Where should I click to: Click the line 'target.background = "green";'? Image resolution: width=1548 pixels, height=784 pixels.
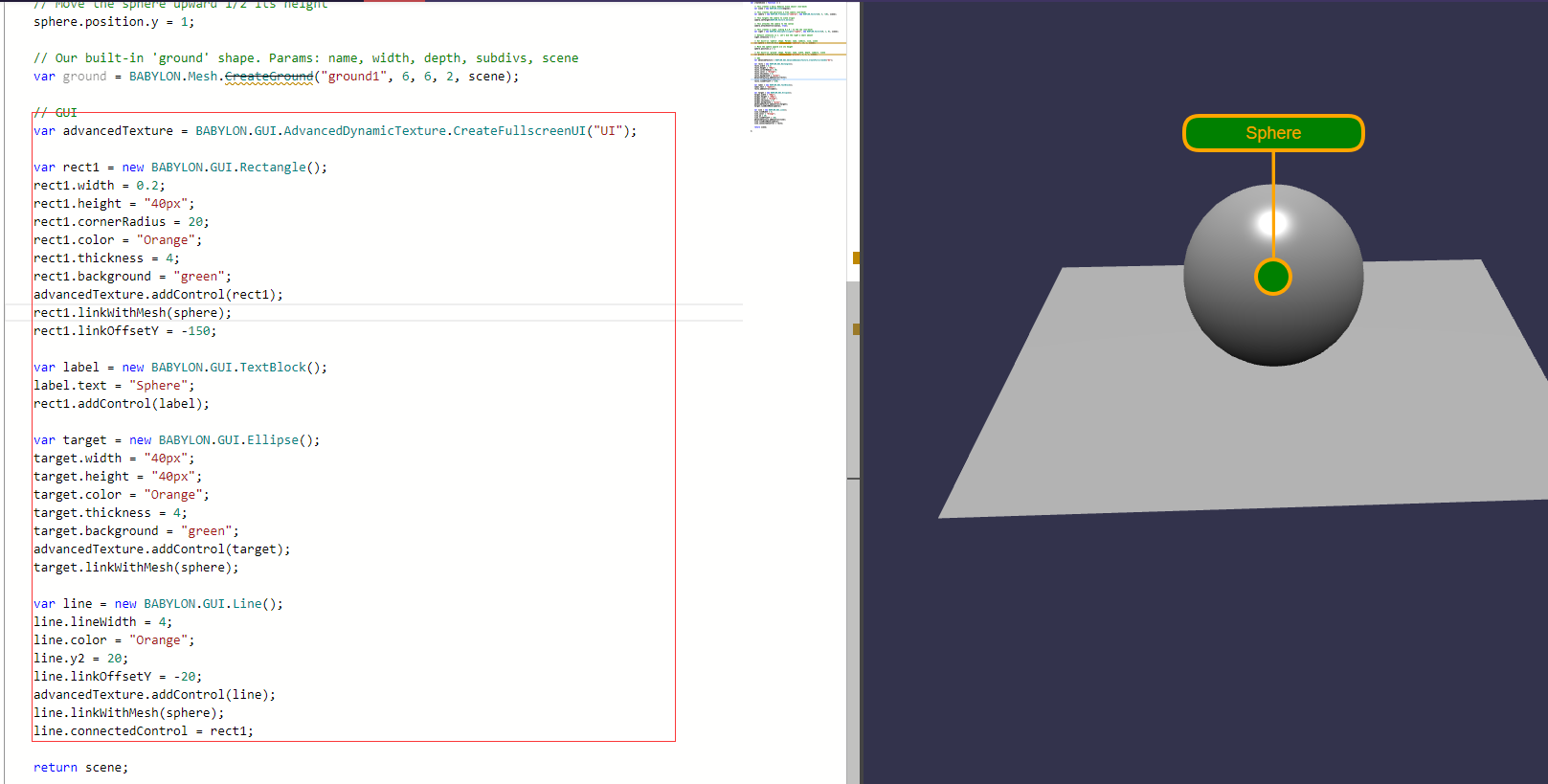click(136, 531)
